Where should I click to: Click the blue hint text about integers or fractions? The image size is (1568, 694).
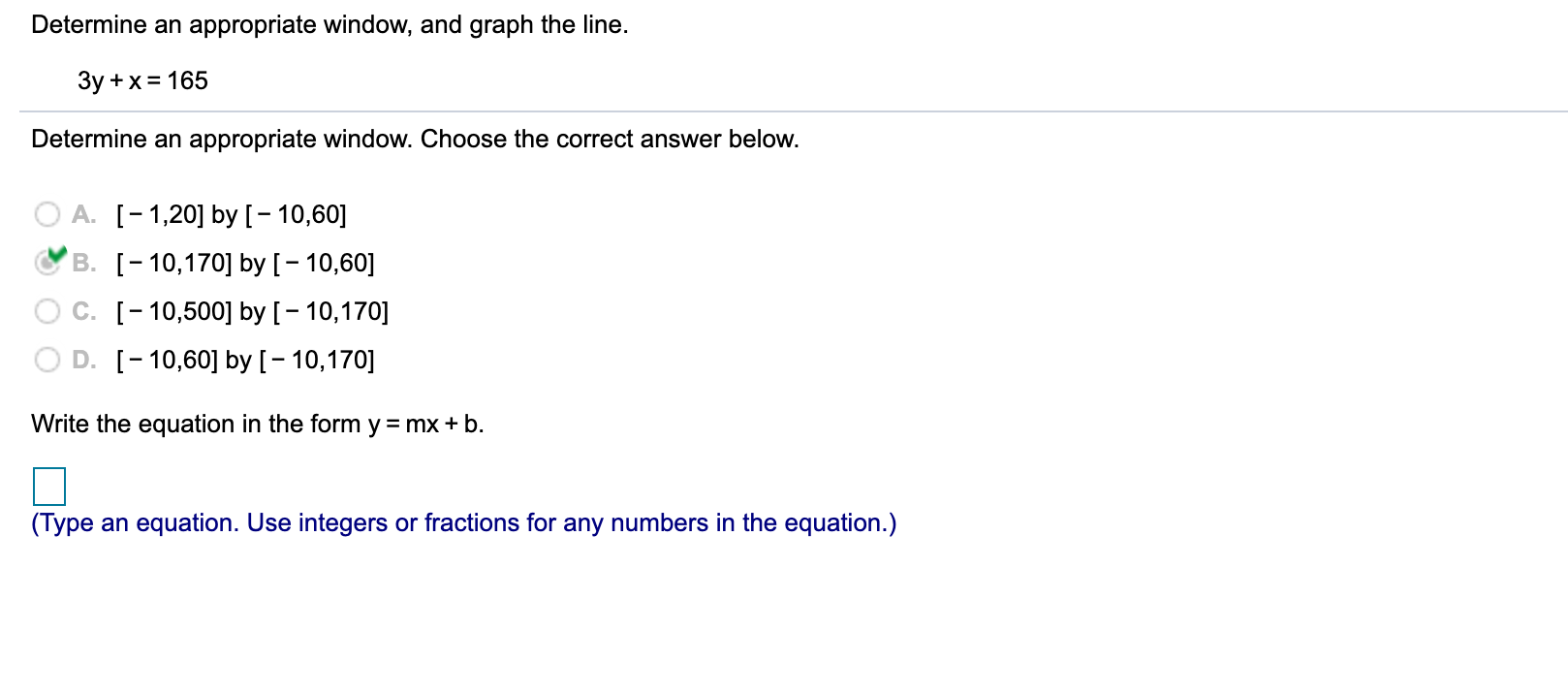tap(463, 522)
